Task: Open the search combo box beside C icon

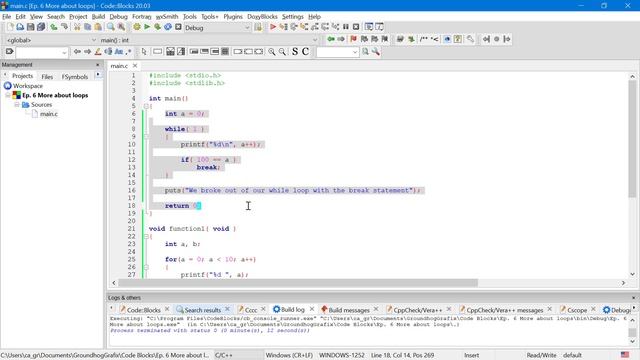Action: 337,52
